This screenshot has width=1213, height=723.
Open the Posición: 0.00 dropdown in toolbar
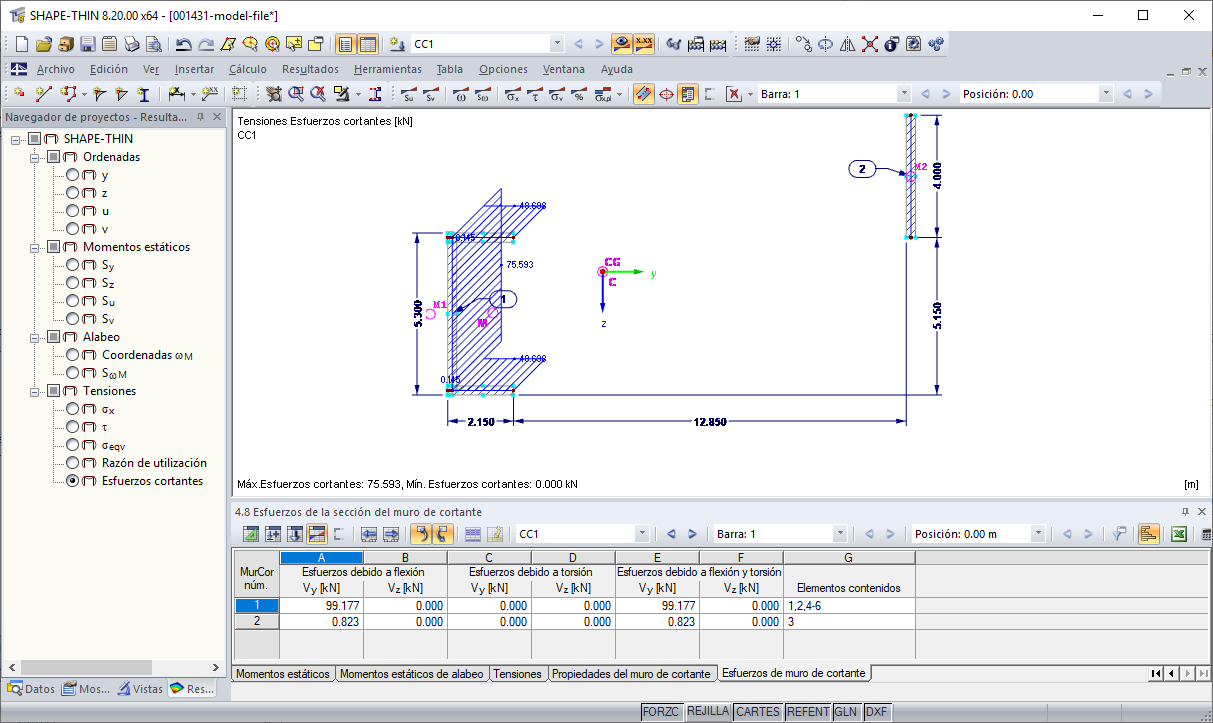1105,94
